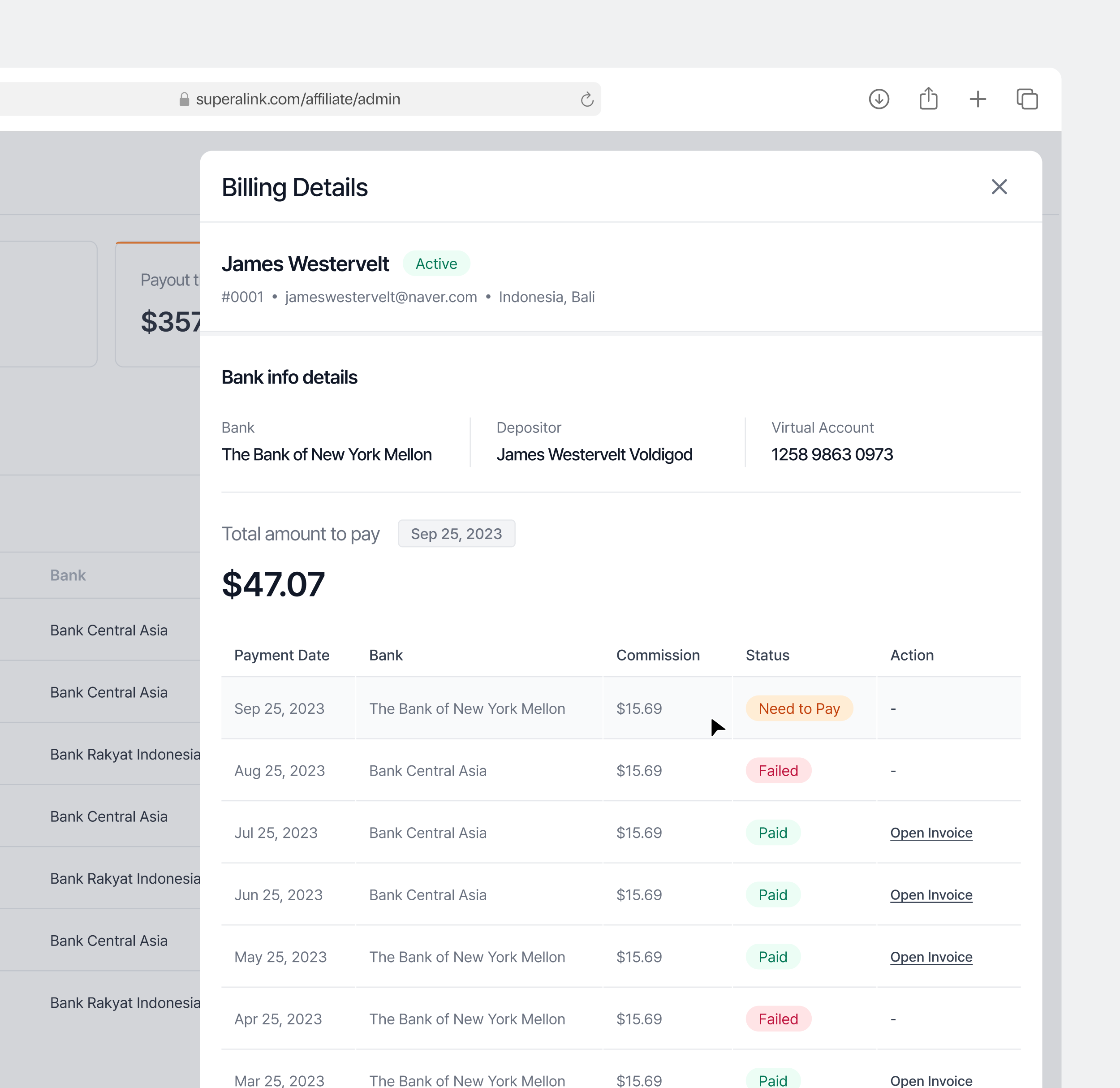
Task: Click the lock icon in address bar
Action: 184,99
